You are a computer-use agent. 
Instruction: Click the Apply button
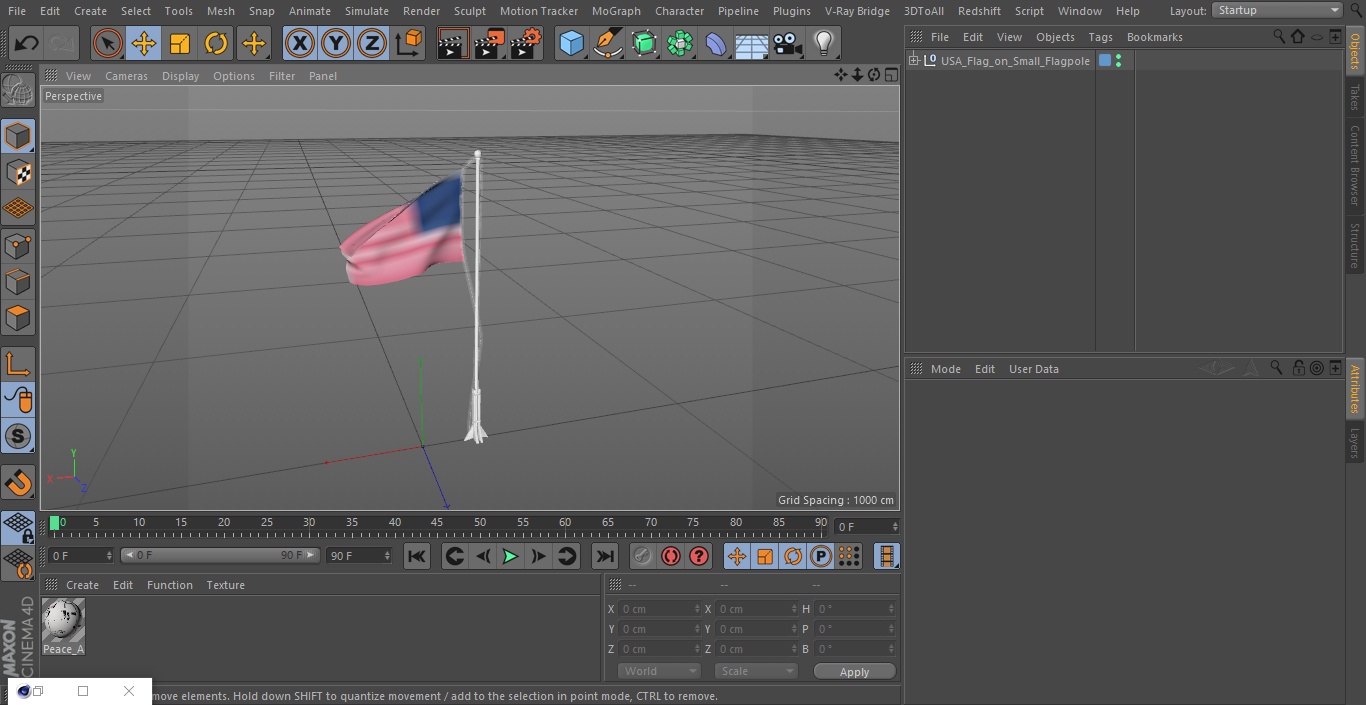click(854, 671)
